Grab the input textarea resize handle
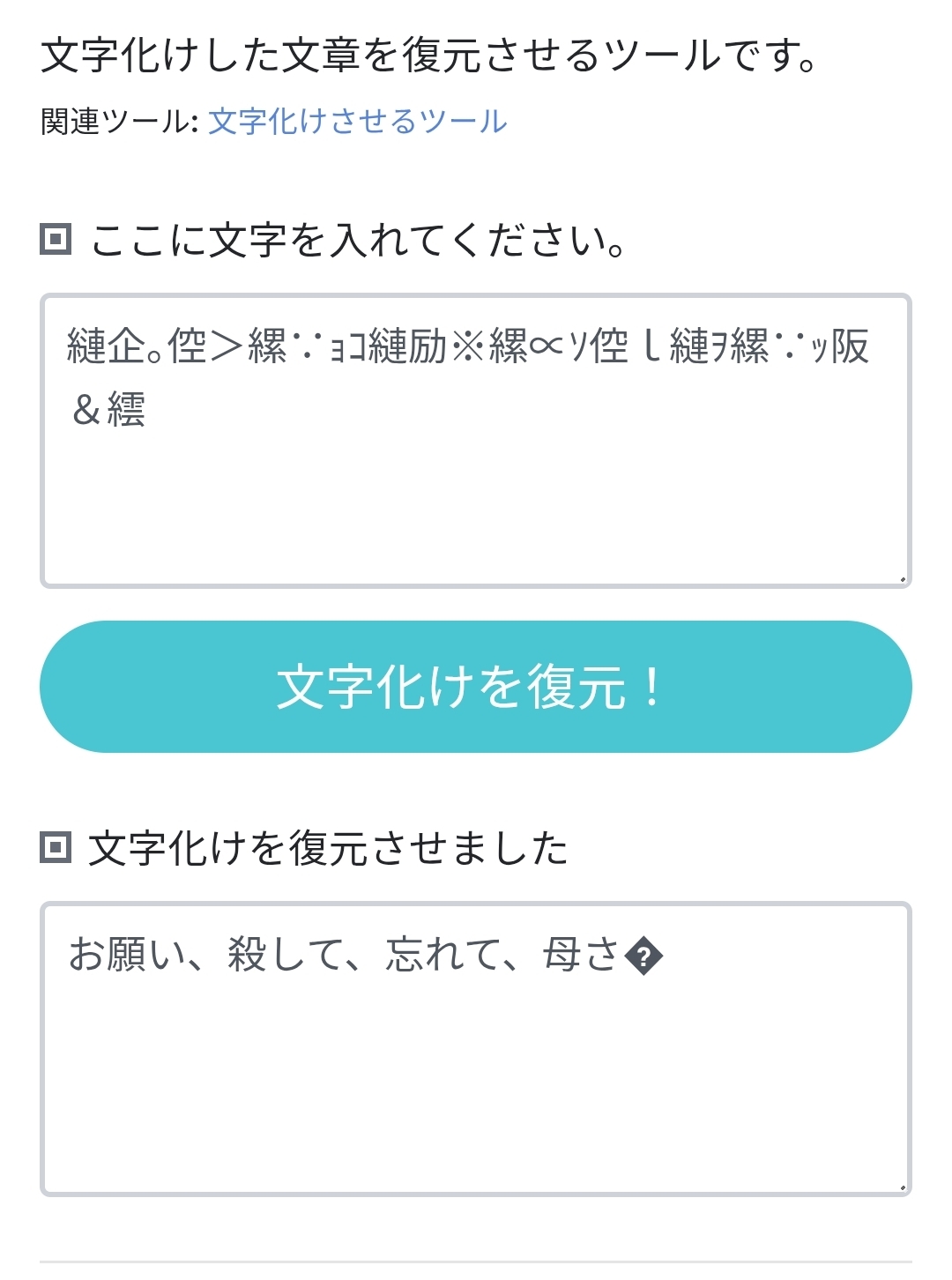This screenshot has width=952, height=1280. (x=902, y=578)
